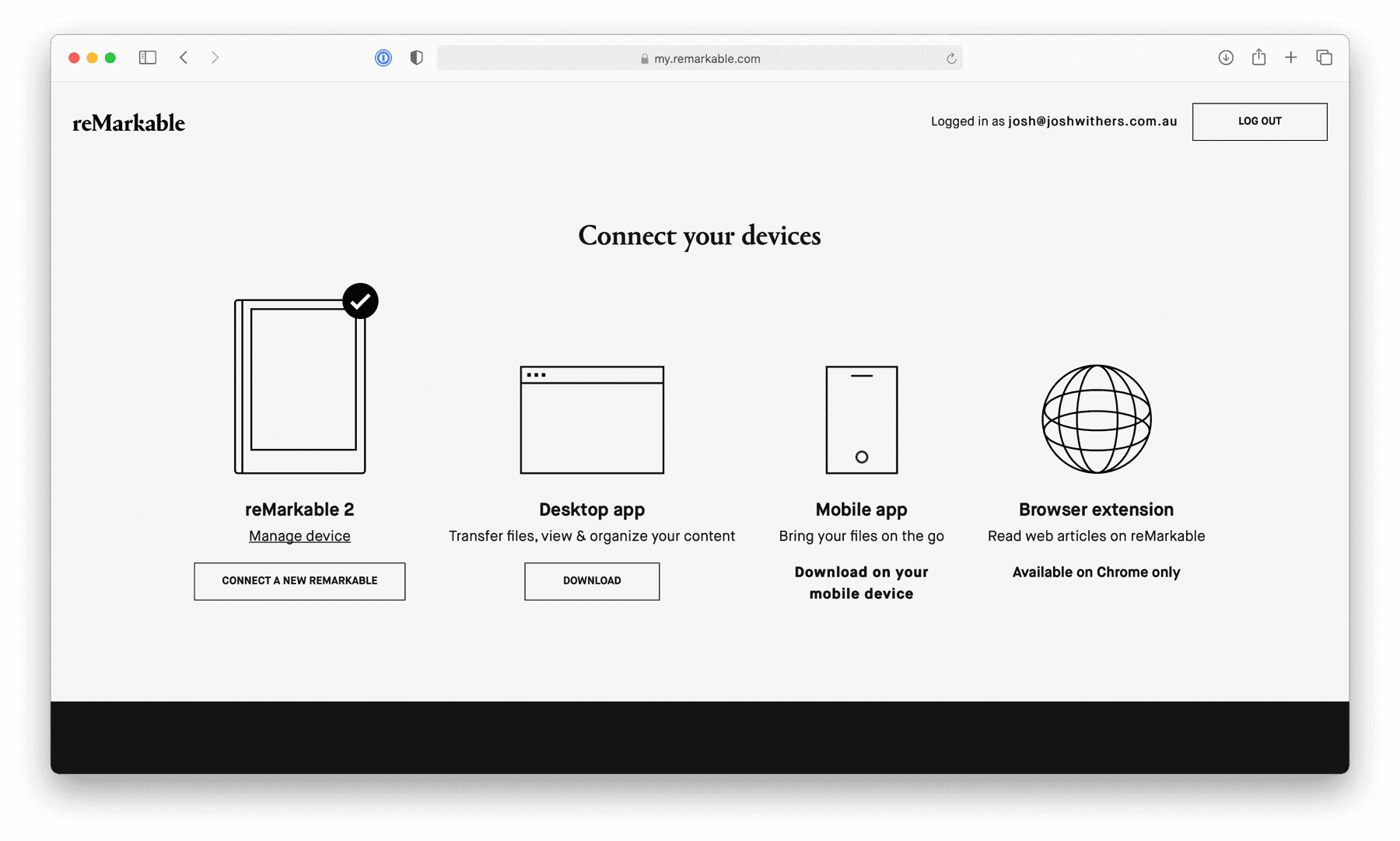Click the Desktop app window icon
This screenshot has width=1400, height=841.
(592, 420)
